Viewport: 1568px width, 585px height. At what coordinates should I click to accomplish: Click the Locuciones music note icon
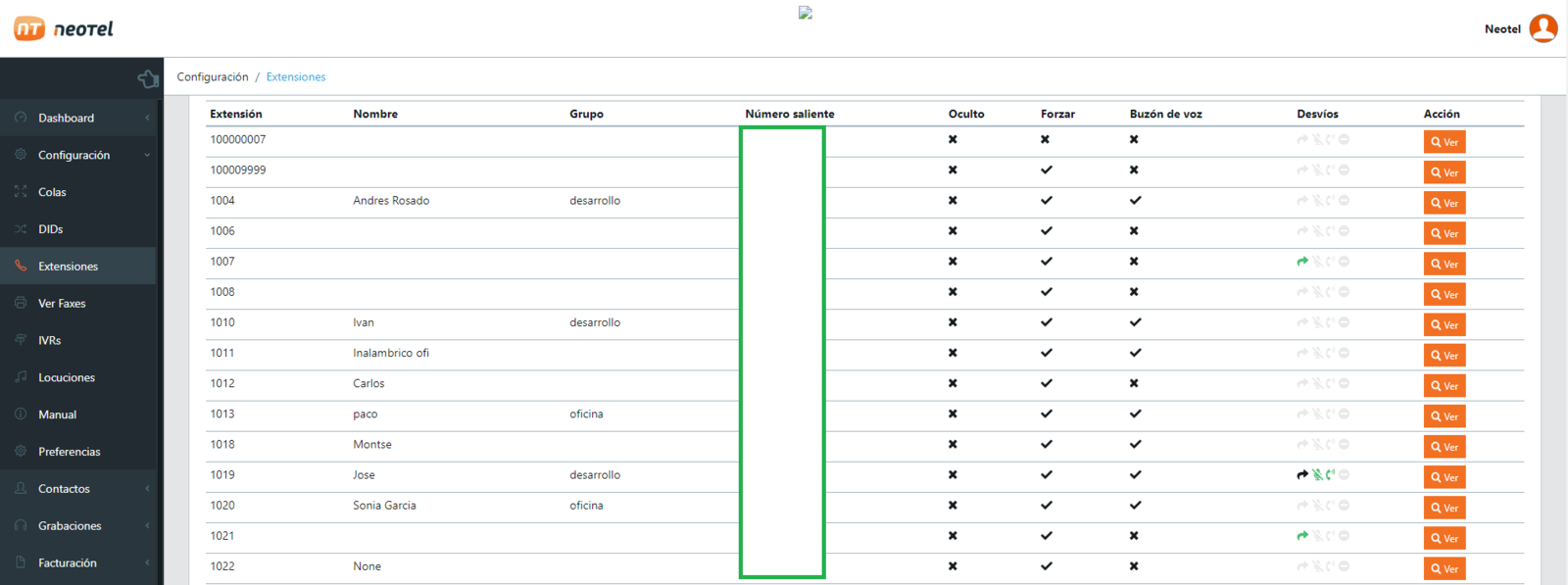coord(21,377)
